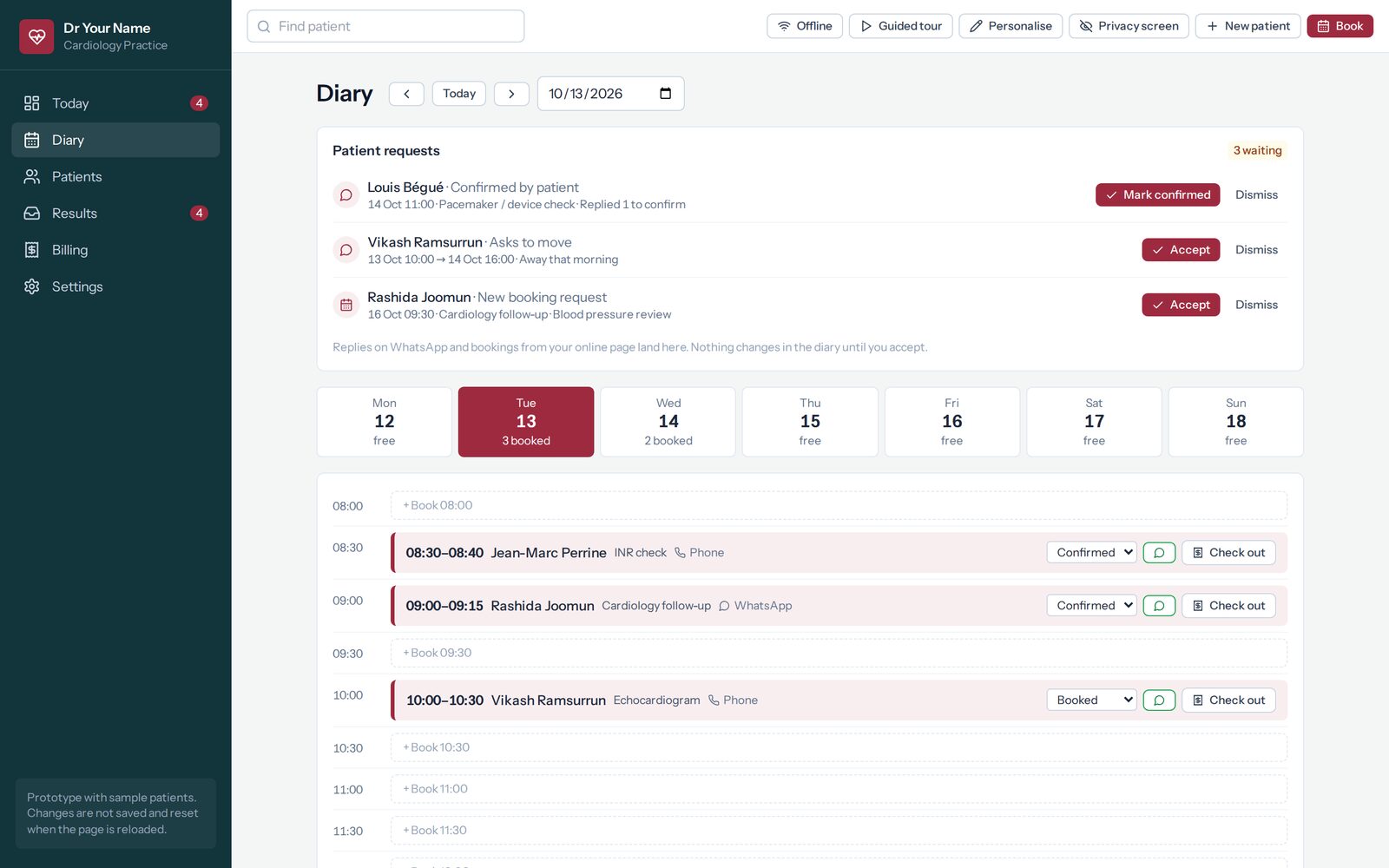Select Sun 18 day tab

(1236, 422)
